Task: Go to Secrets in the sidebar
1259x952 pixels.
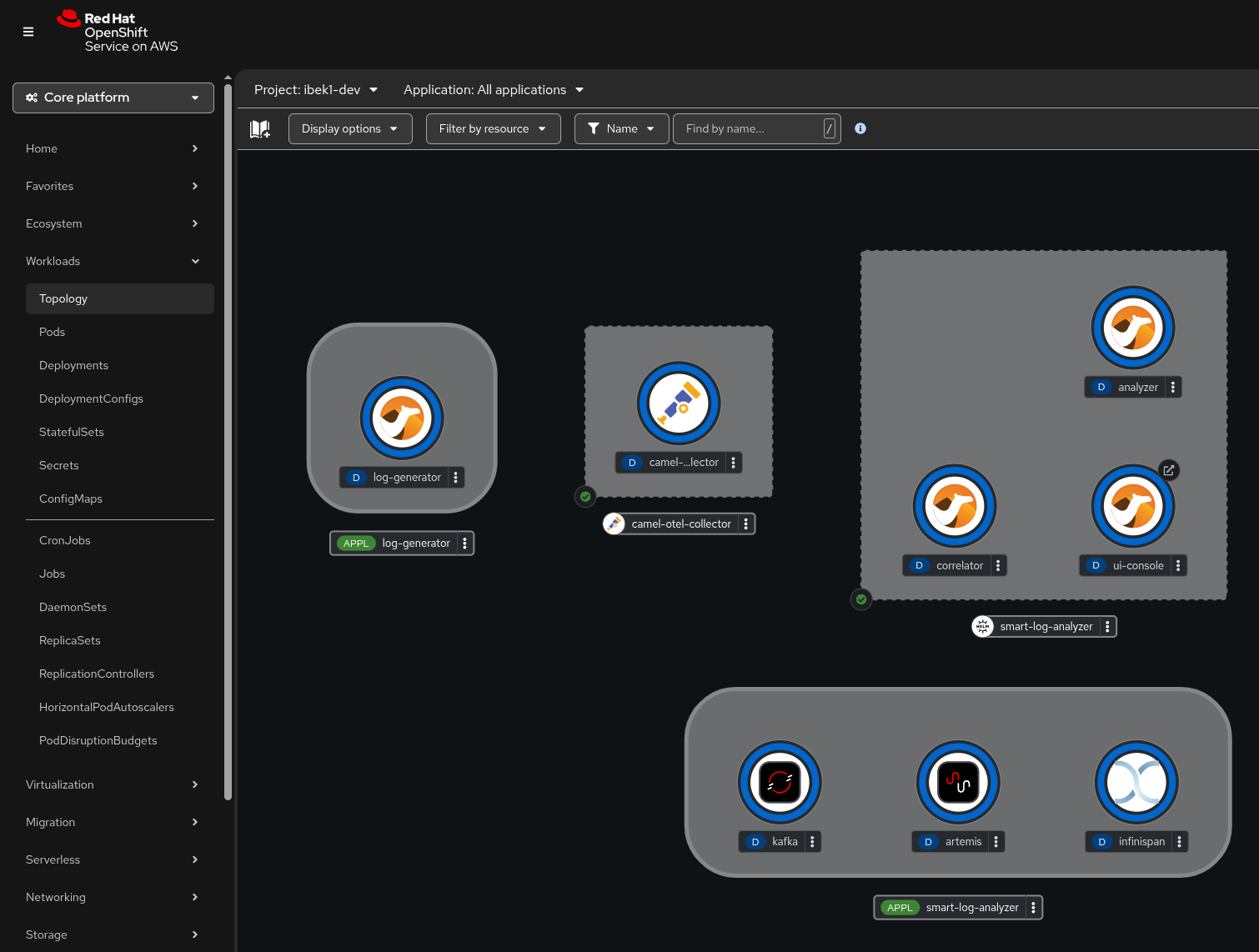Action: pos(120,465)
